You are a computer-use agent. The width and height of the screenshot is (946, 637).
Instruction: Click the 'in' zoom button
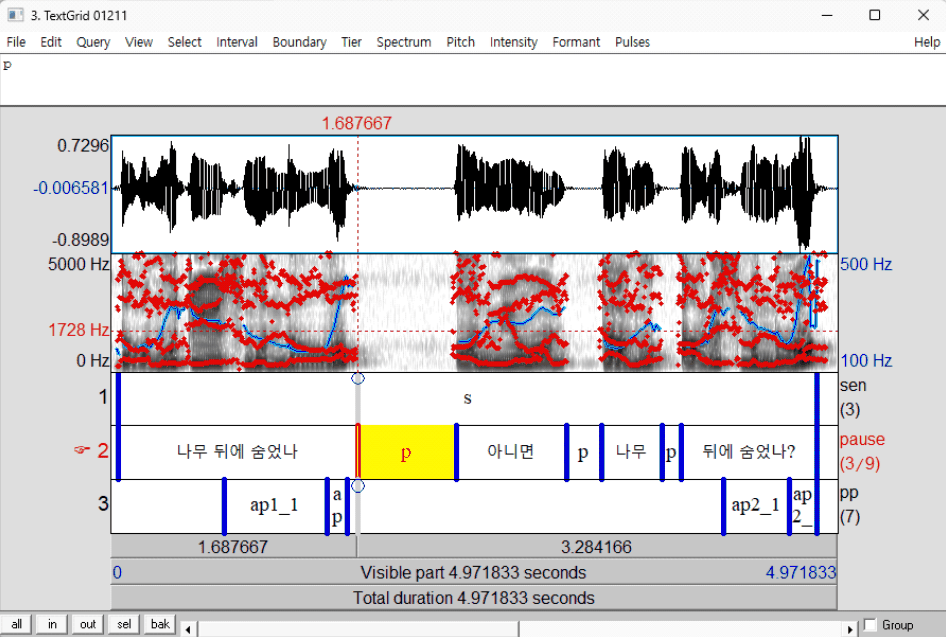(x=52, y=624)
